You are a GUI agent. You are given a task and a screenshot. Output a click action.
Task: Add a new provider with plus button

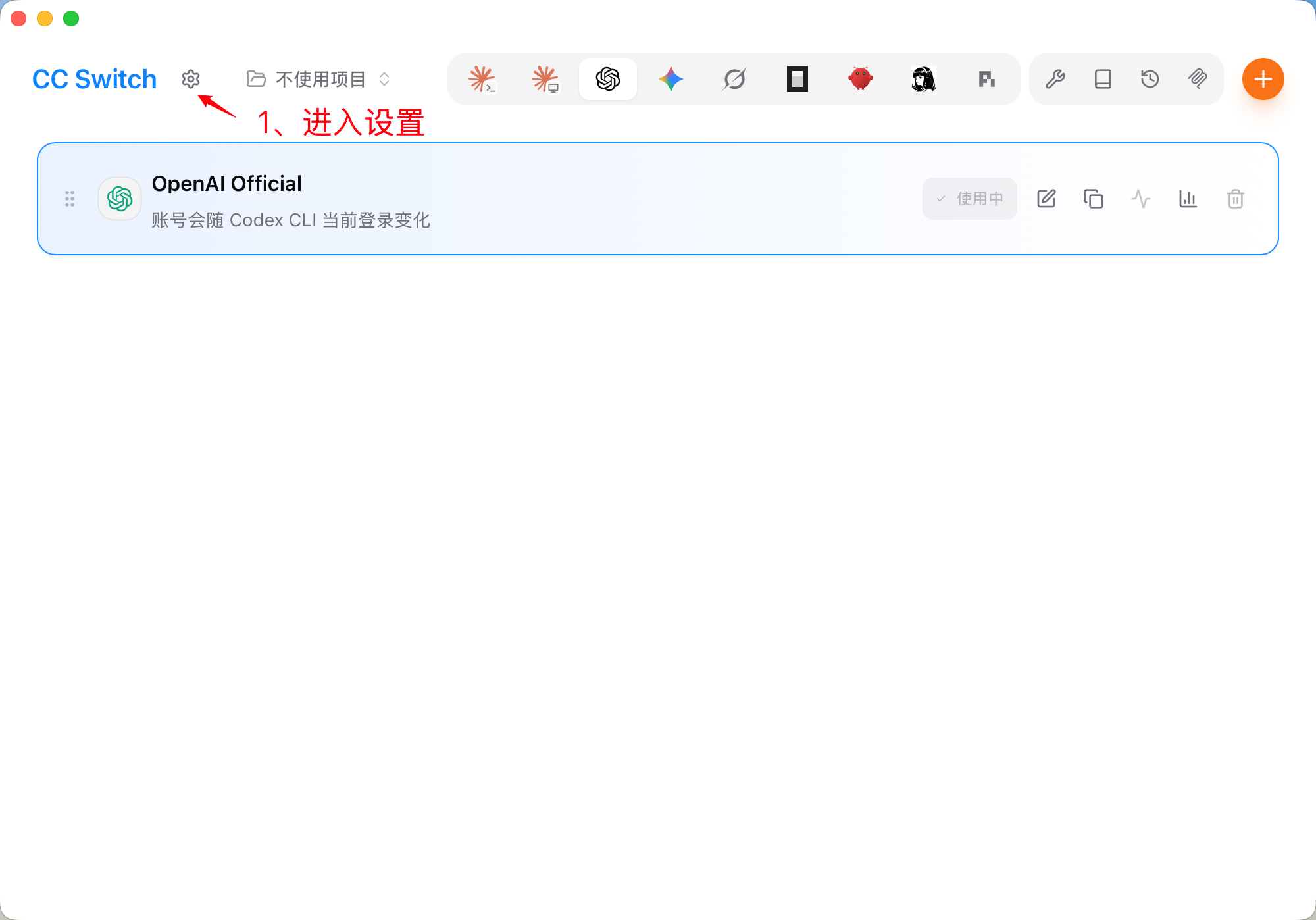[1263, 79]
